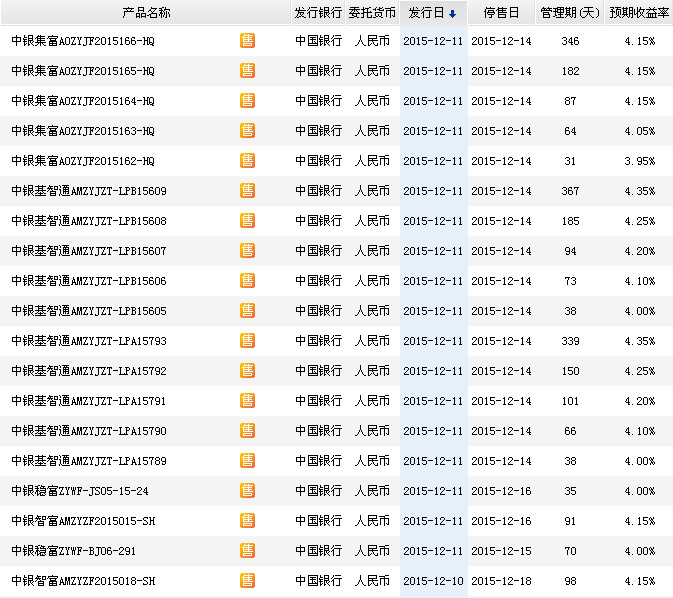Click the 3.95% expected yield cell

point(640,161)
